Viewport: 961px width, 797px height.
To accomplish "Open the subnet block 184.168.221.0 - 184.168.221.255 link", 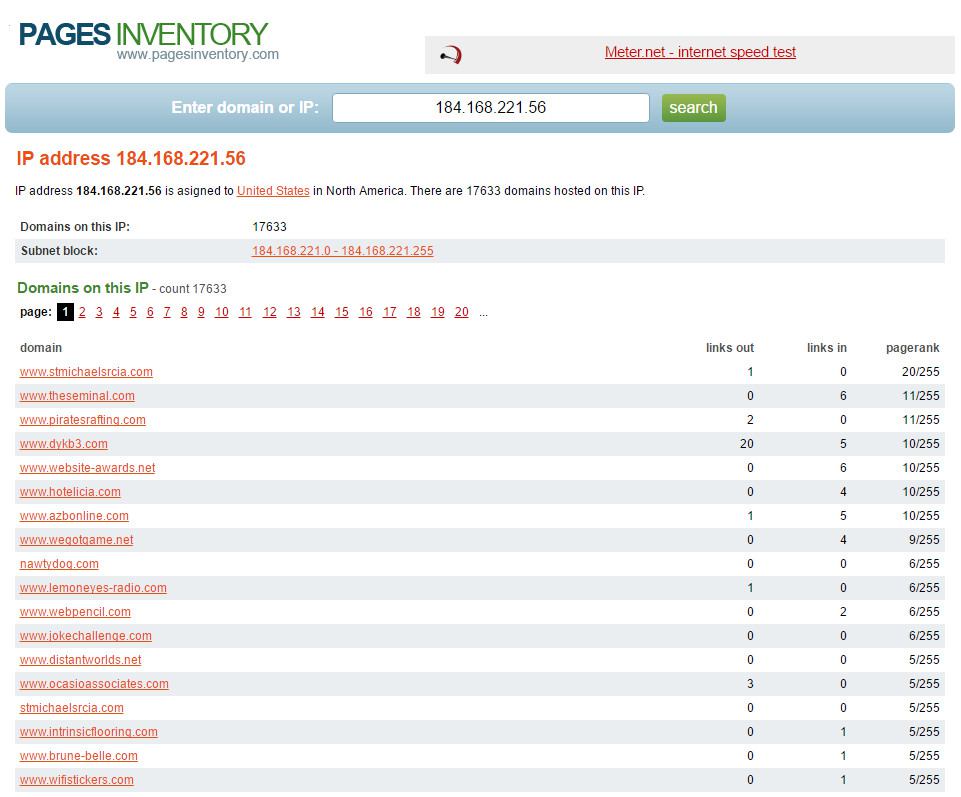I will [x=343, y=251].
